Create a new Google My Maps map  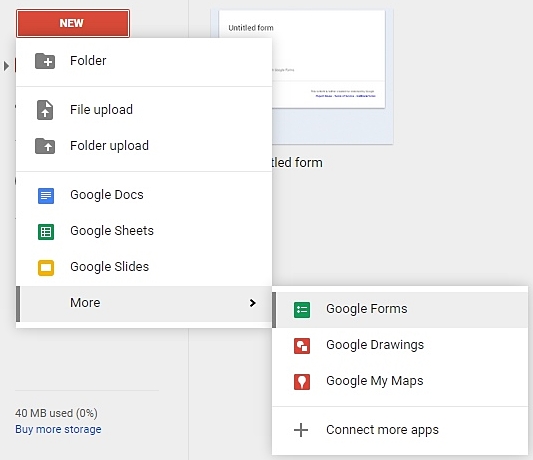400,381
